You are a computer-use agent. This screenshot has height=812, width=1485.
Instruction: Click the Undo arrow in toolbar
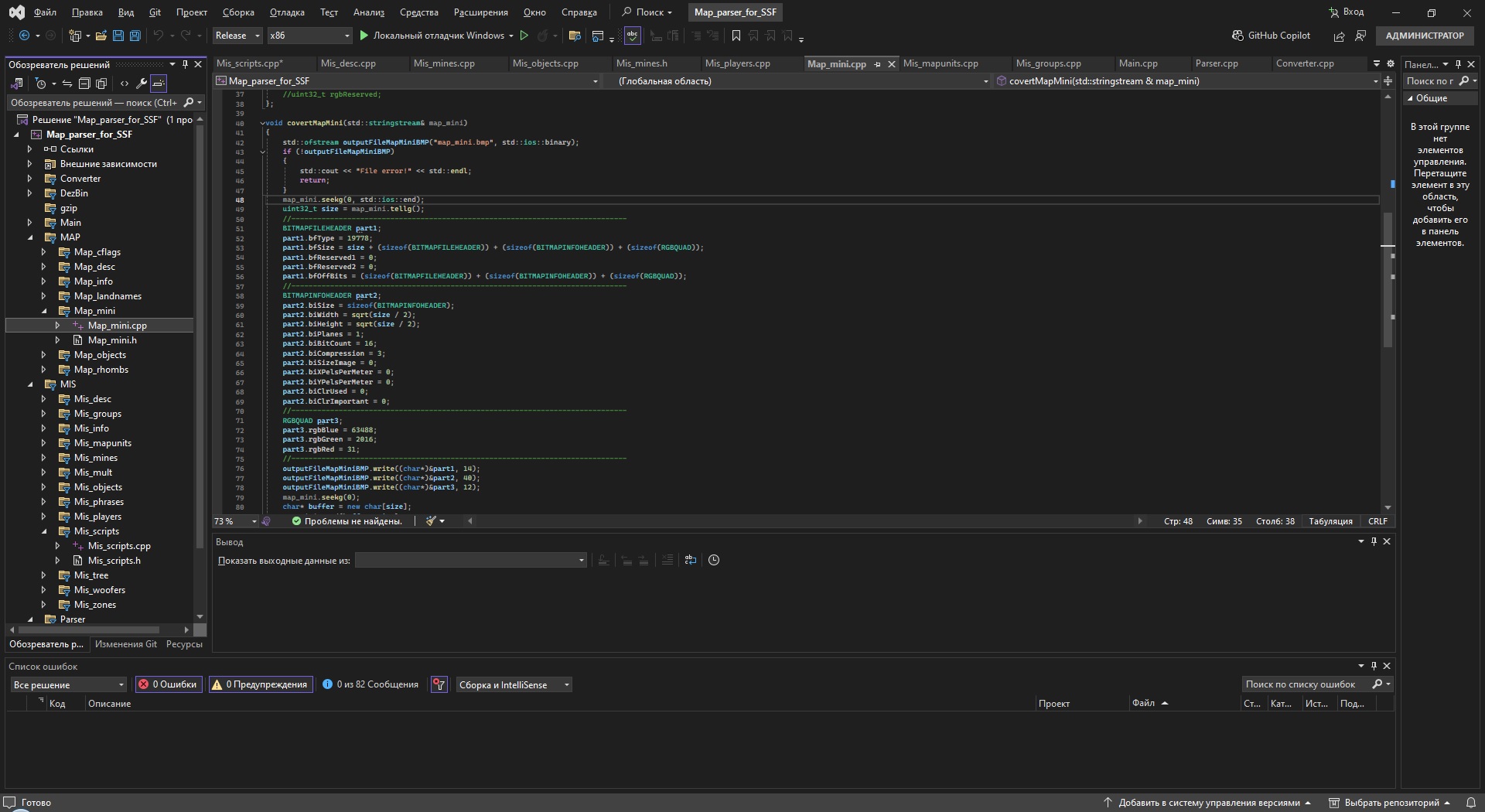click(158, 36)
